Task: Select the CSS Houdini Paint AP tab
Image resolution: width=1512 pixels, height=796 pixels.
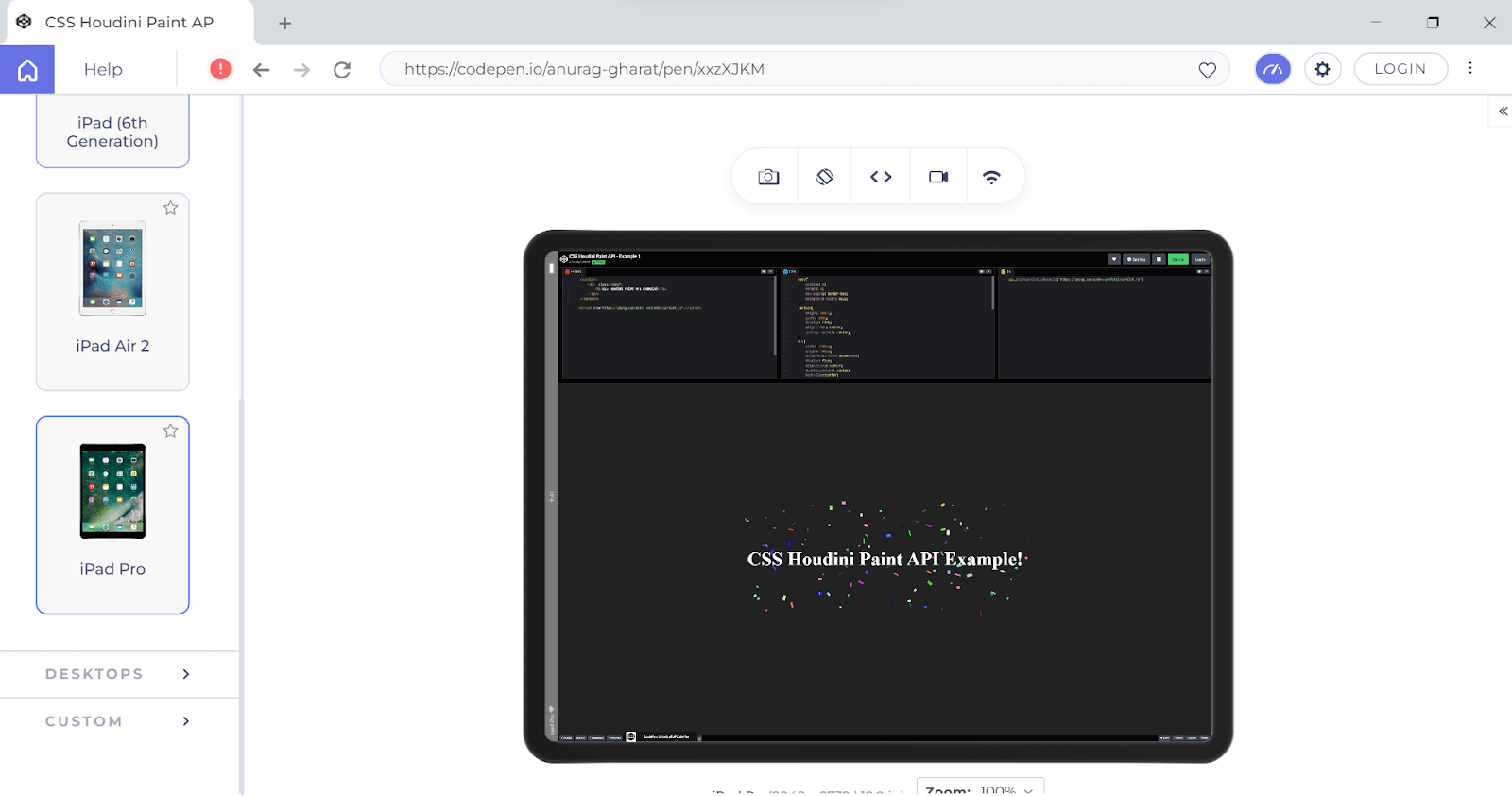Action: (x=129, y=22)
